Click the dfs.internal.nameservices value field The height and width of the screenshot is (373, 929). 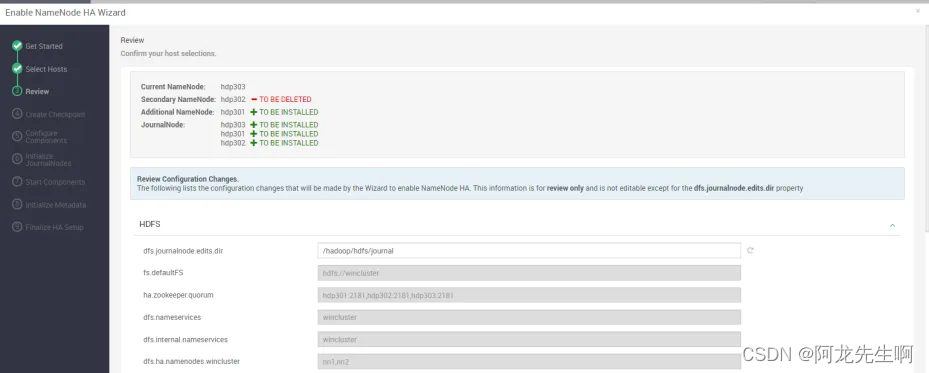(529, 339)
